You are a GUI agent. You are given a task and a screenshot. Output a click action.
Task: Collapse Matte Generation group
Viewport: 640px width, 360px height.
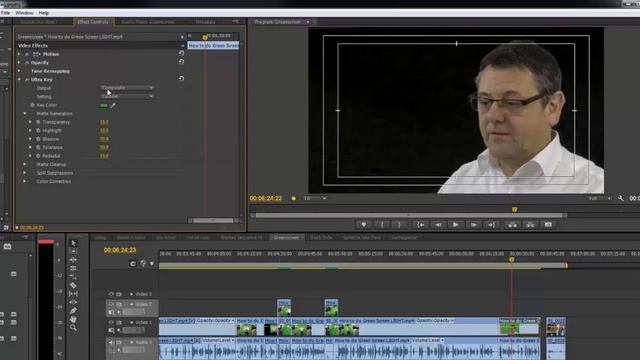point(25,113)
